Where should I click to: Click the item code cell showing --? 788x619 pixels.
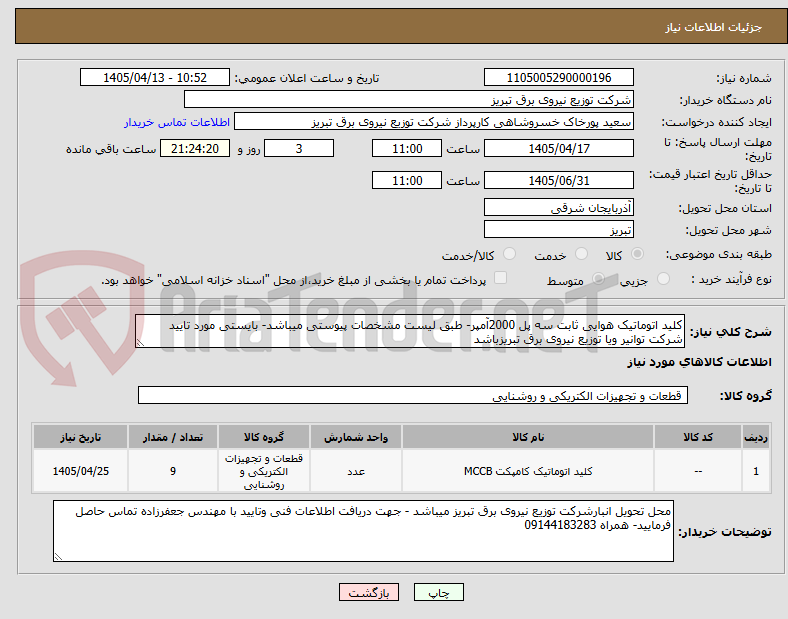coord(698,471)
